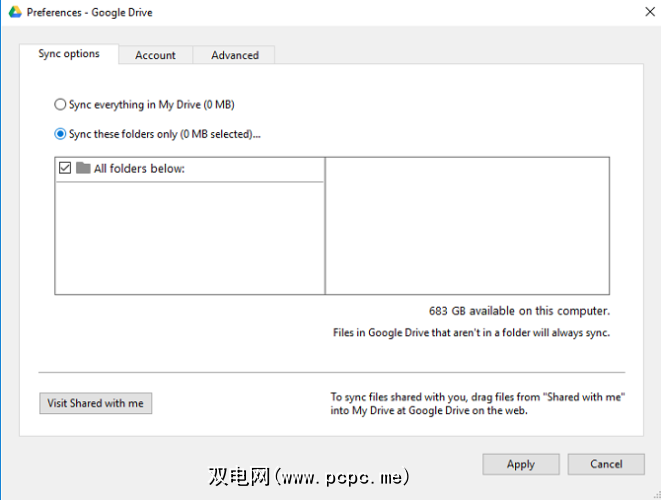Click the folder icon beside All folders below
661x500 pixels.
83,168
